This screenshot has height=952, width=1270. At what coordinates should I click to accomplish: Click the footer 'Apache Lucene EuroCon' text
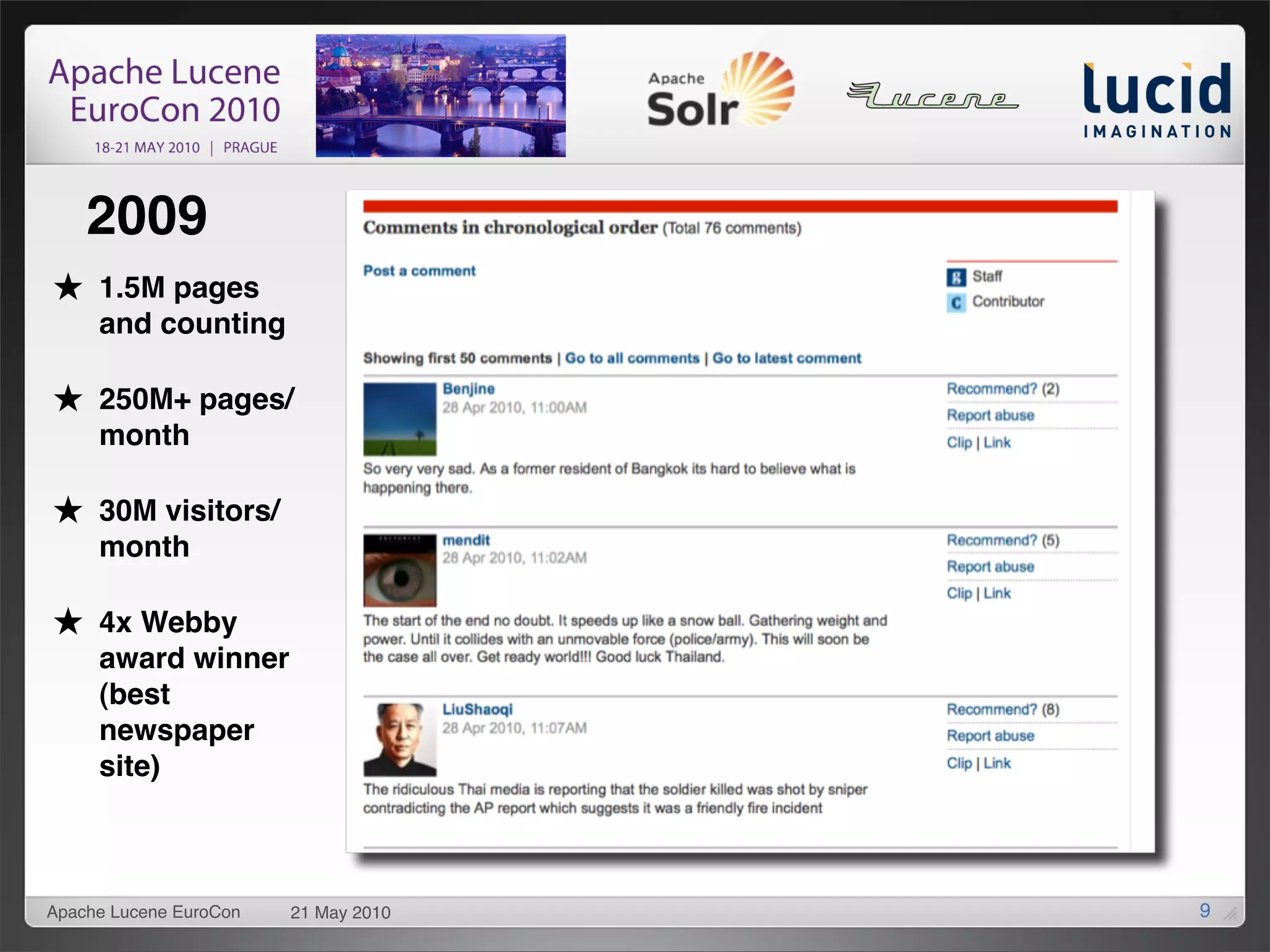pyautogui.click(x=143, y=912)
